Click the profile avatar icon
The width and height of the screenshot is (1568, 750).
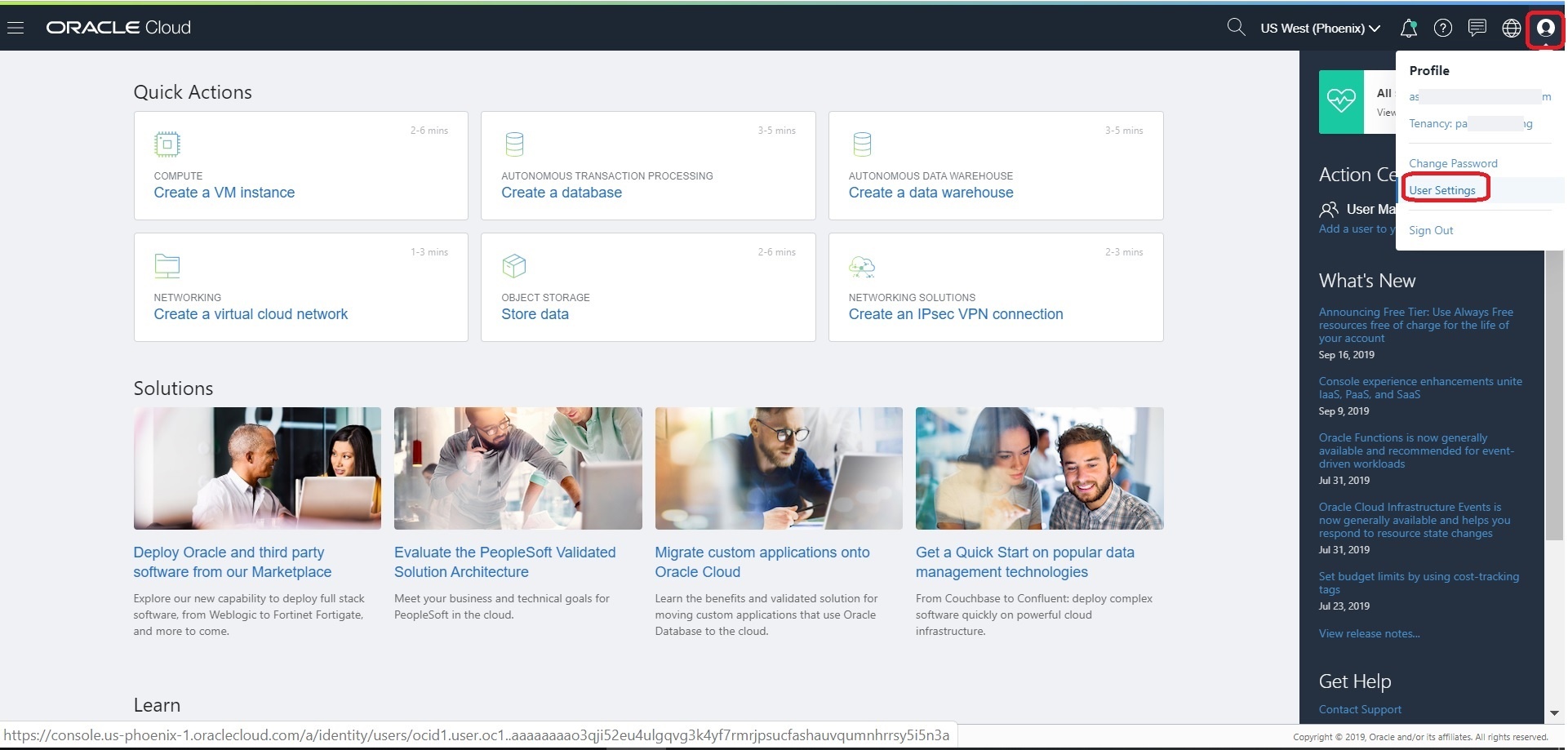pos(1545,28)
